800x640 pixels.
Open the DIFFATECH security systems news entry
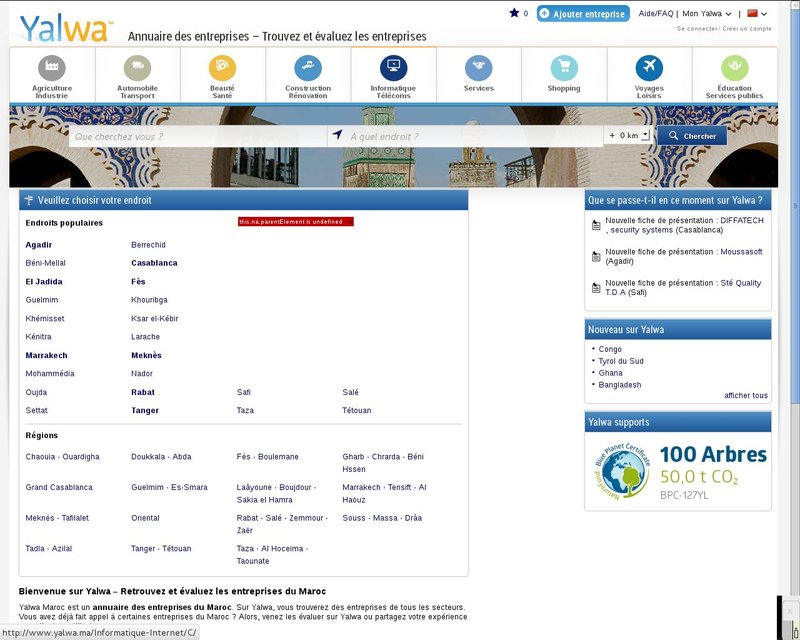coord(684,225)
